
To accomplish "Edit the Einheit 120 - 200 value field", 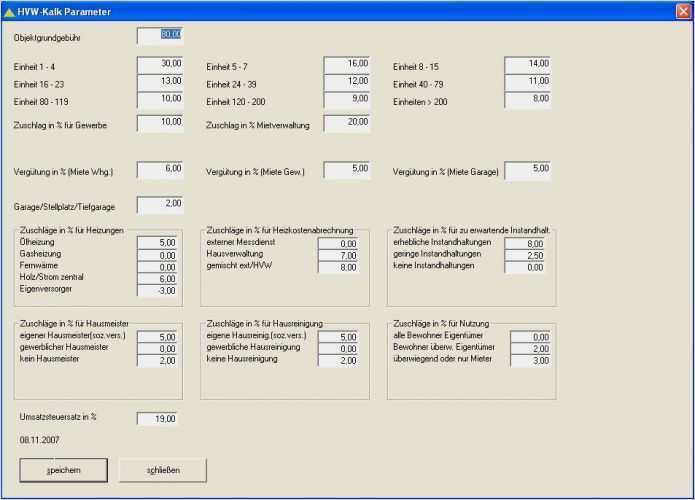I will [x=347, y=100].
